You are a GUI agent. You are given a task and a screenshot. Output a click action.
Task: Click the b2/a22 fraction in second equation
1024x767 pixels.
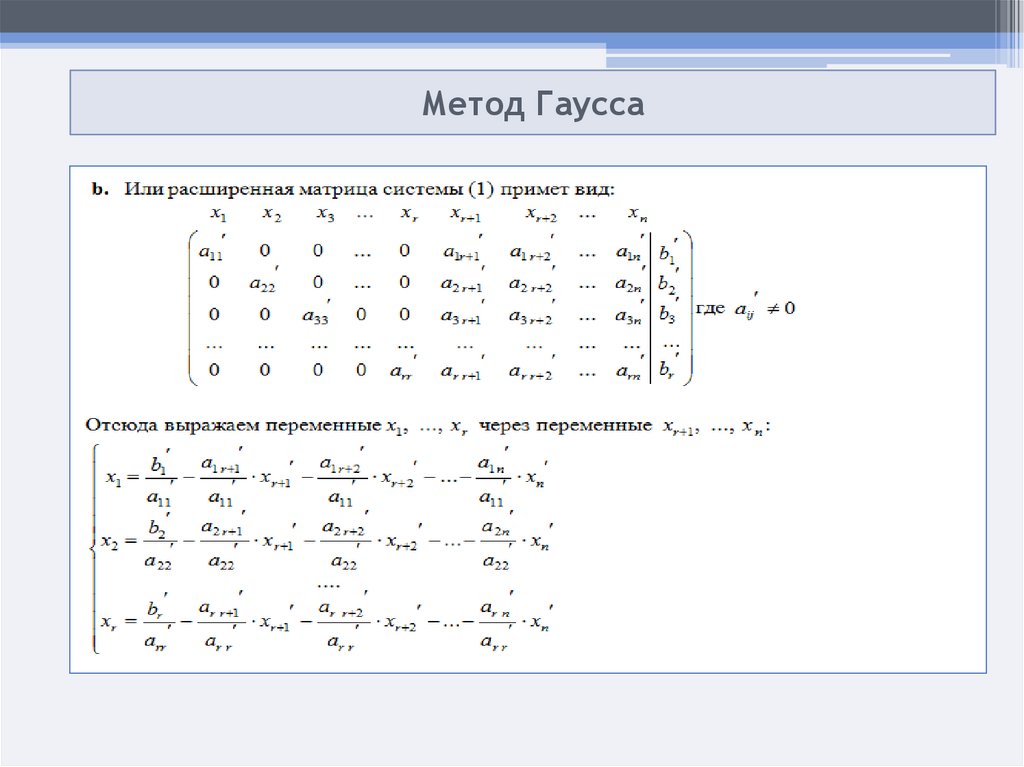pos(158,544)
